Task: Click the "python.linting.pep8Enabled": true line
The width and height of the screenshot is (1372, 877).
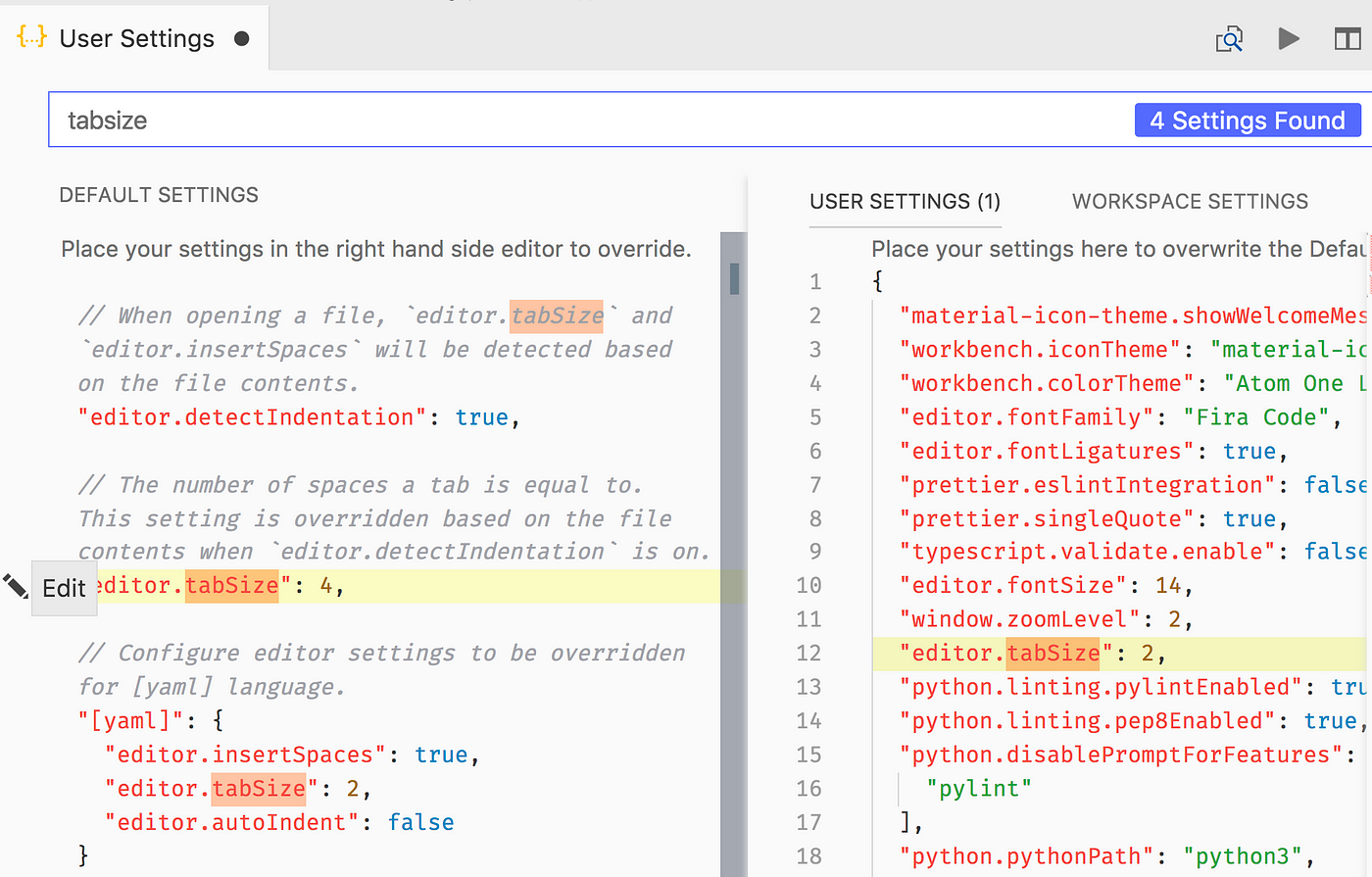Action: [1133, 721]
